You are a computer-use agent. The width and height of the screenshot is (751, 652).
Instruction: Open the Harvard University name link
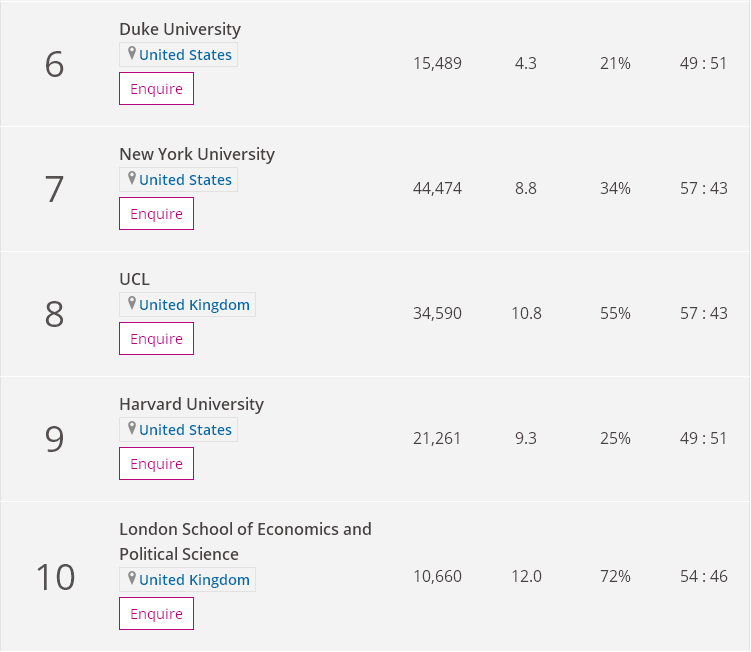tap(191, 404)
